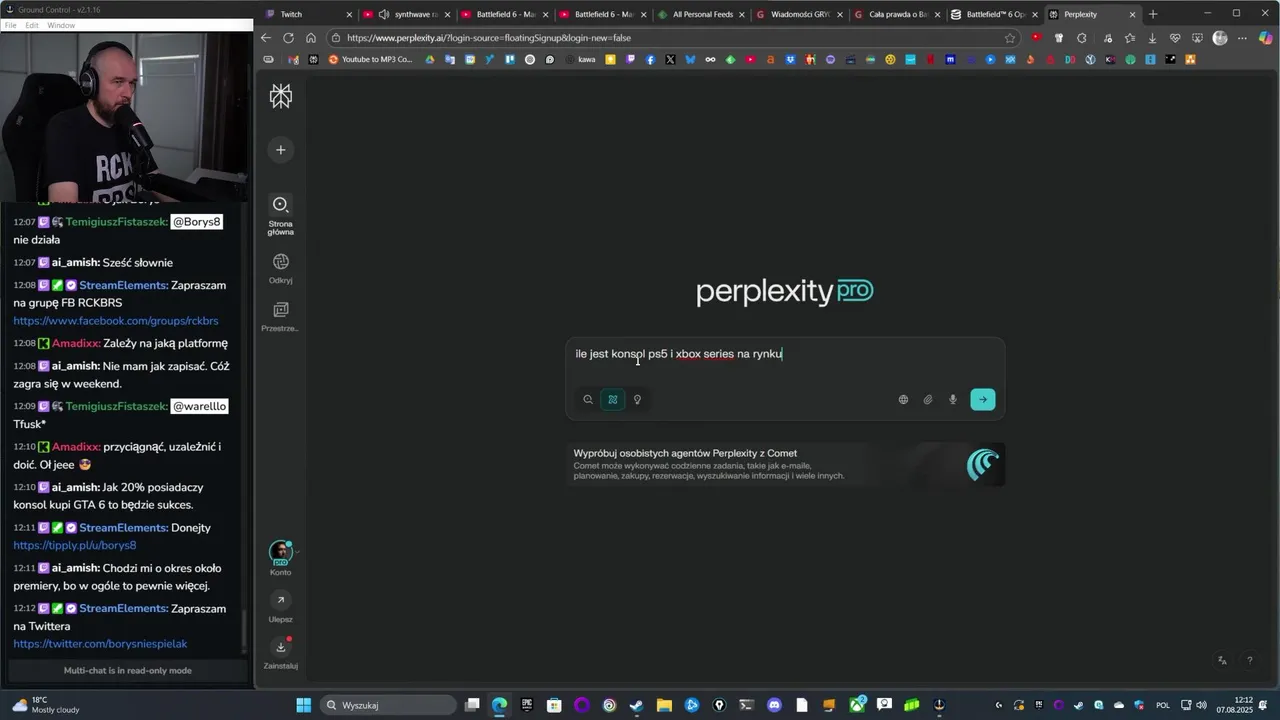The height and width of the screenshot is (720, 1280).
Task: Open Youtube to MP3 Co bookmark
Action: pyautogui.click(x=370, y=59)
